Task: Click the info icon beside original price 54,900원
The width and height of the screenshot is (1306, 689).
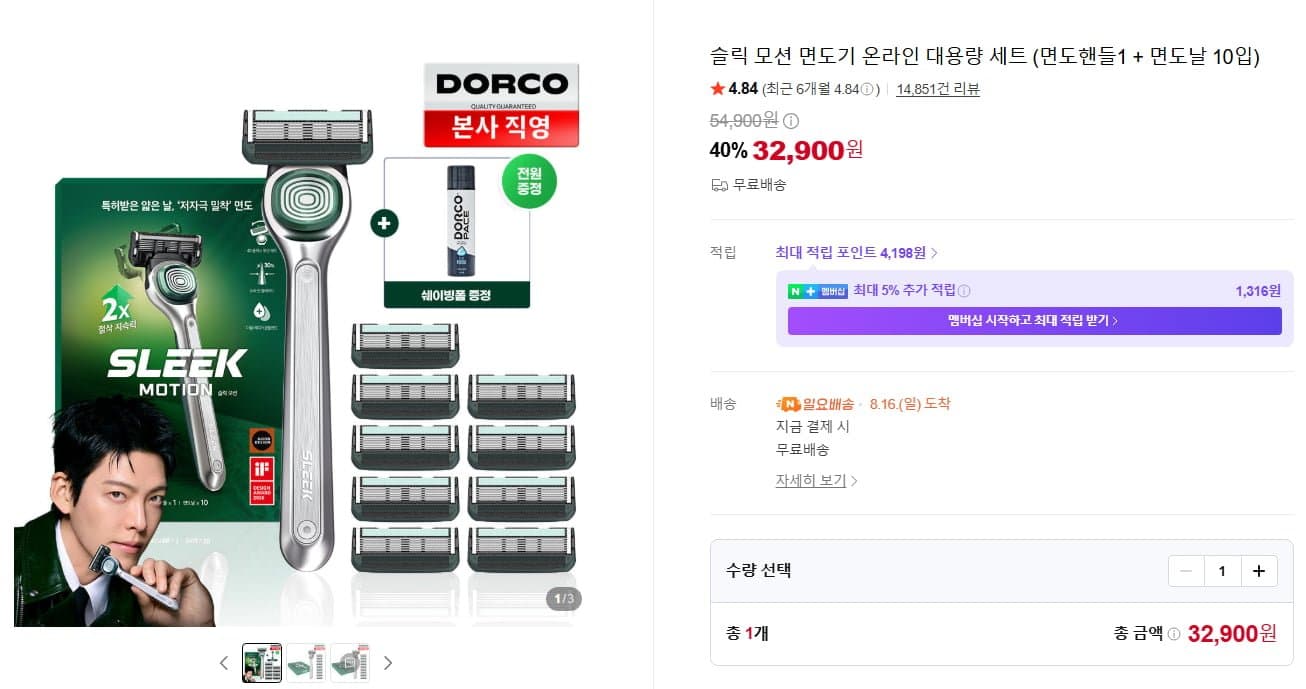Action: (791, 121)
